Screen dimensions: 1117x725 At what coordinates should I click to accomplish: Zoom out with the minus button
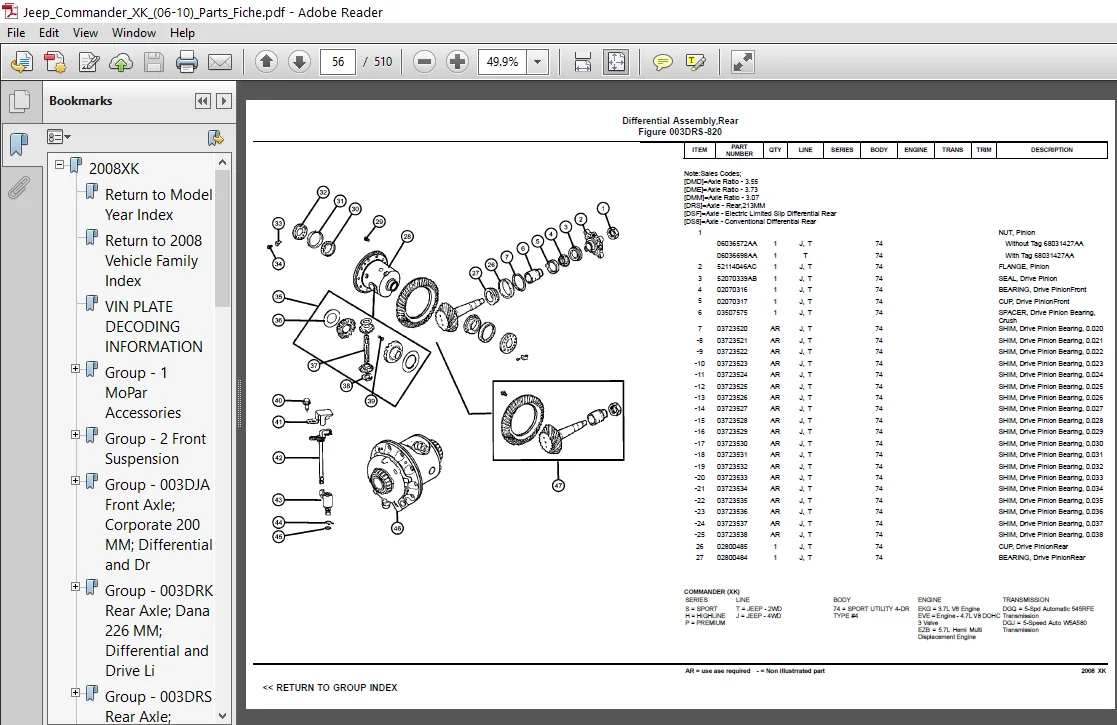pyautogui.click(x=425, y=62)
